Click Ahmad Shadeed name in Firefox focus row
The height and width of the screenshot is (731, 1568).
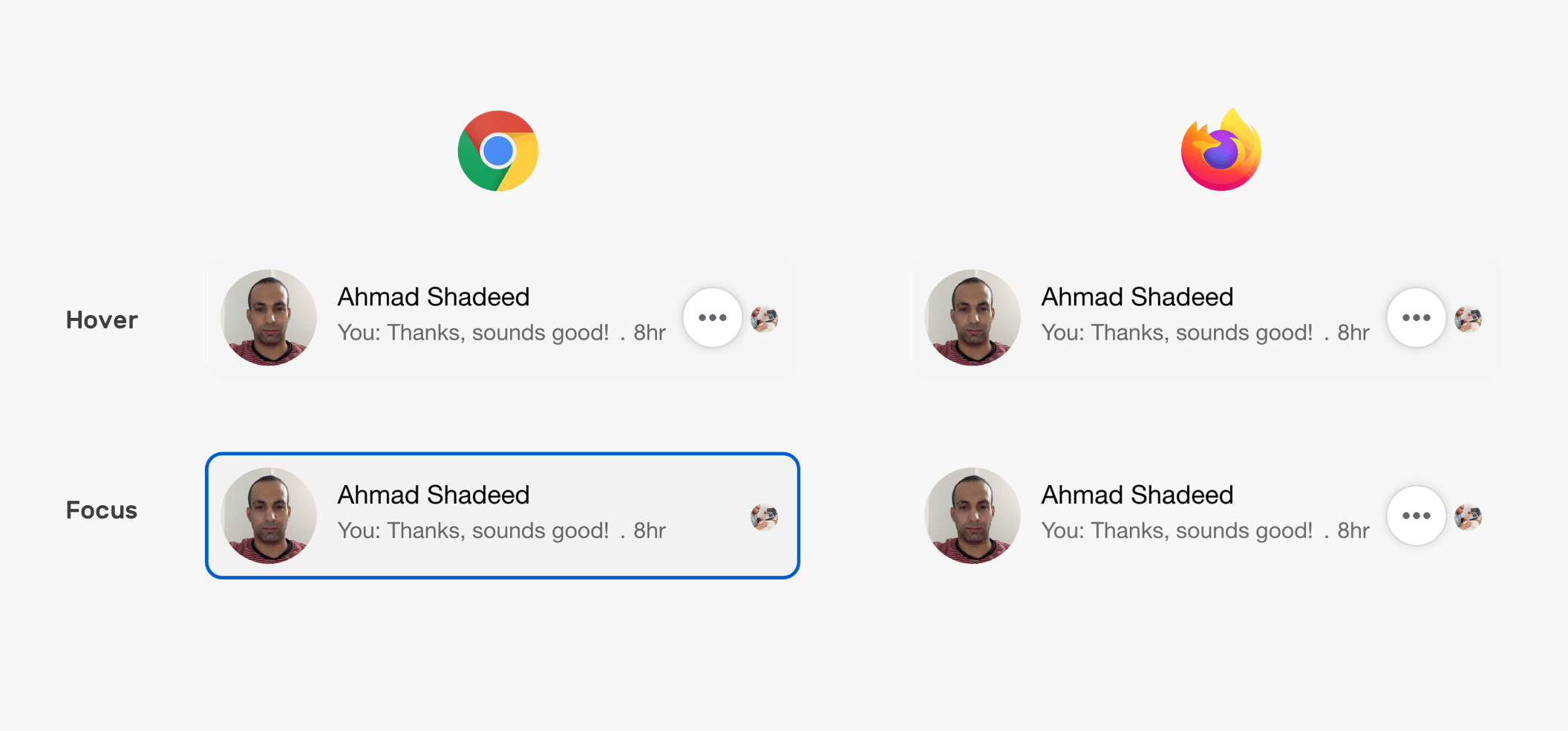(x=1137, y=495)
